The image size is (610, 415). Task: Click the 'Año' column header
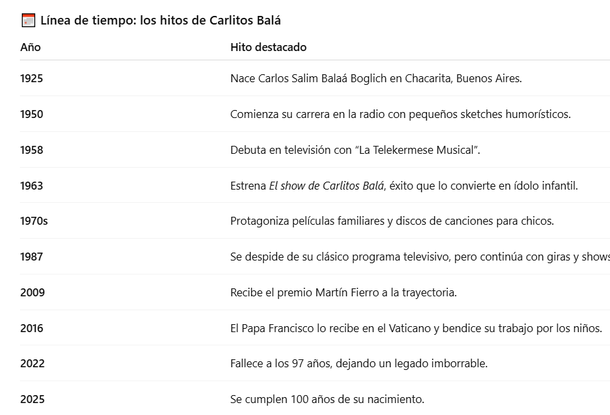[x=30, y=47]
